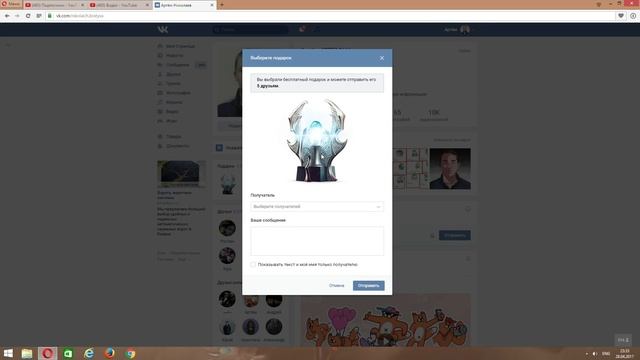This screenshot has height=360, width=640.
Task: Open Музыка in the left sidebar
Action: pos(170,102)
